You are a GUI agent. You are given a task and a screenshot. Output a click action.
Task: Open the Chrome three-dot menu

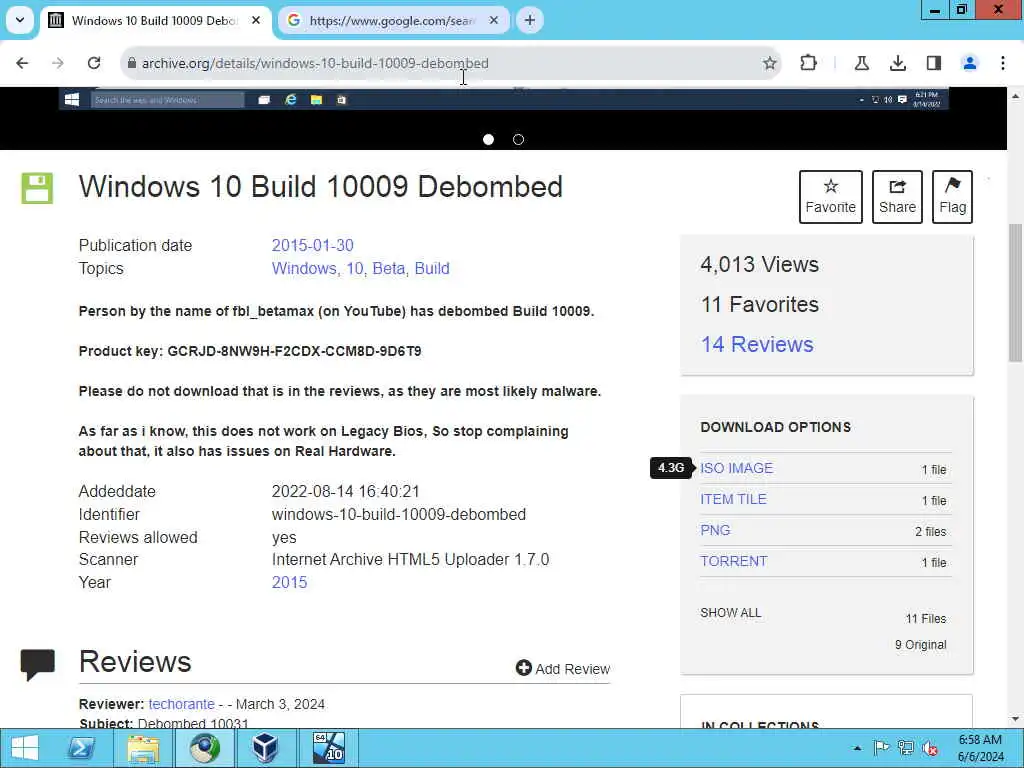1003,63
